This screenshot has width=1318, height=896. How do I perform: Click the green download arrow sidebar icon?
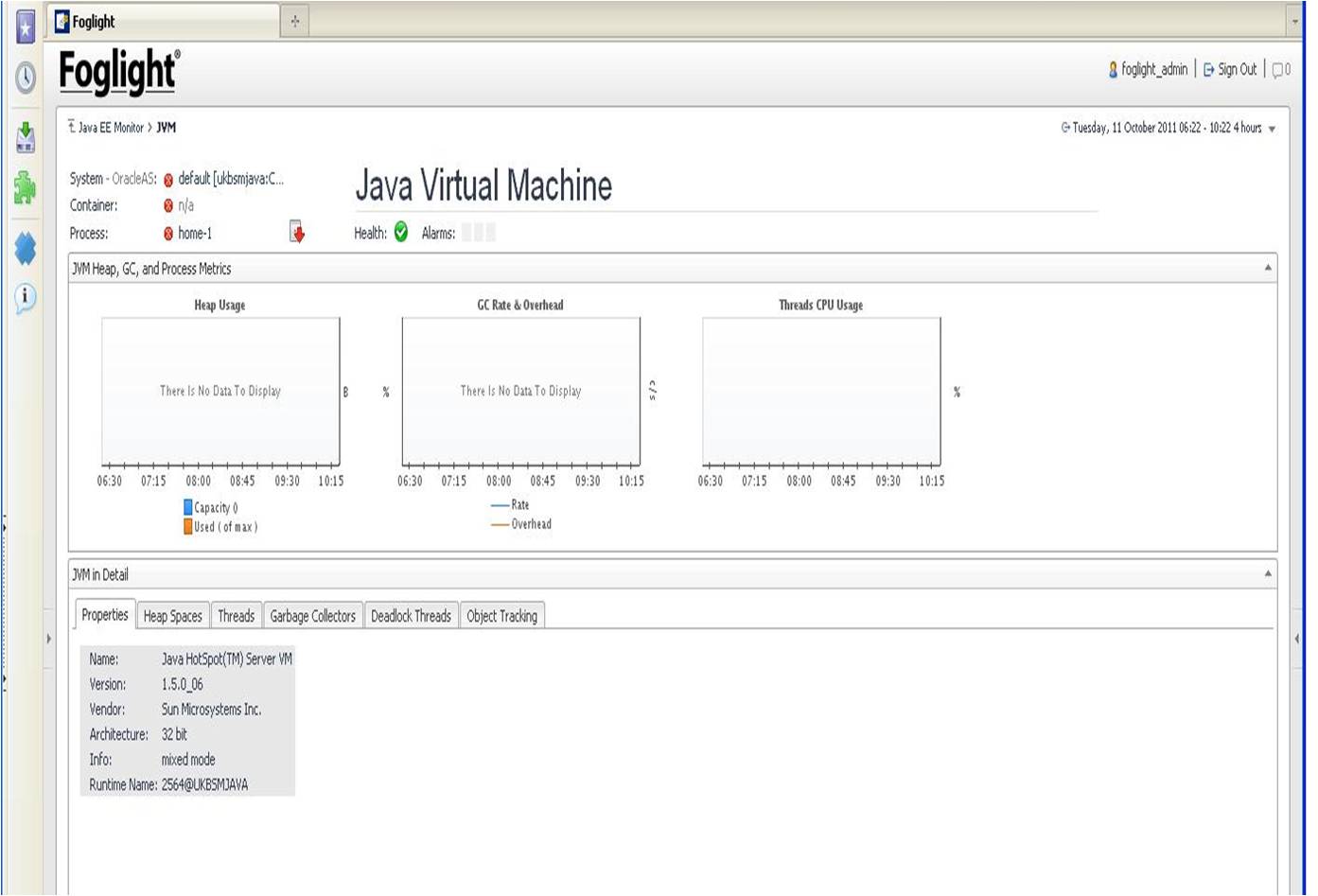pyautogui.click(x=26, y=137)
